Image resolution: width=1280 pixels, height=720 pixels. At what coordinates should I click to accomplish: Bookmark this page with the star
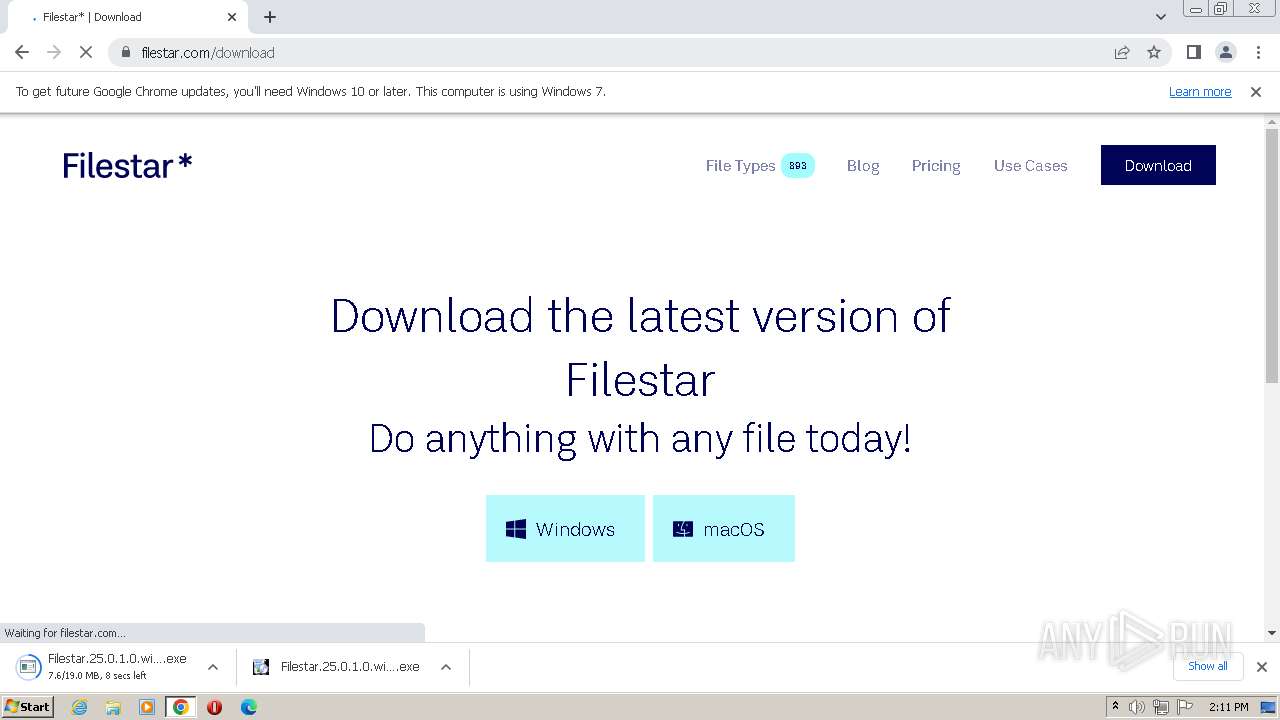[x=1154, y=52]
